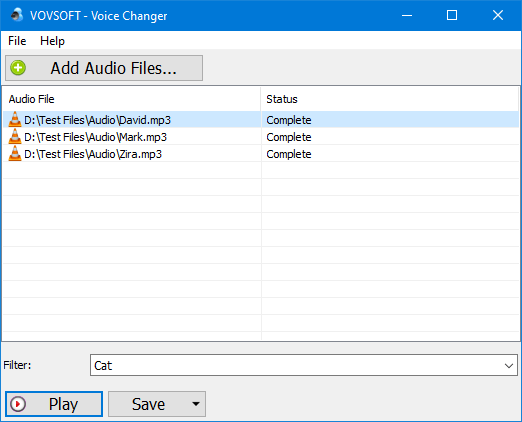Click the Add Audio Files button
The width and height of the screenshot is (522, 422).
(x=104, y=68)
